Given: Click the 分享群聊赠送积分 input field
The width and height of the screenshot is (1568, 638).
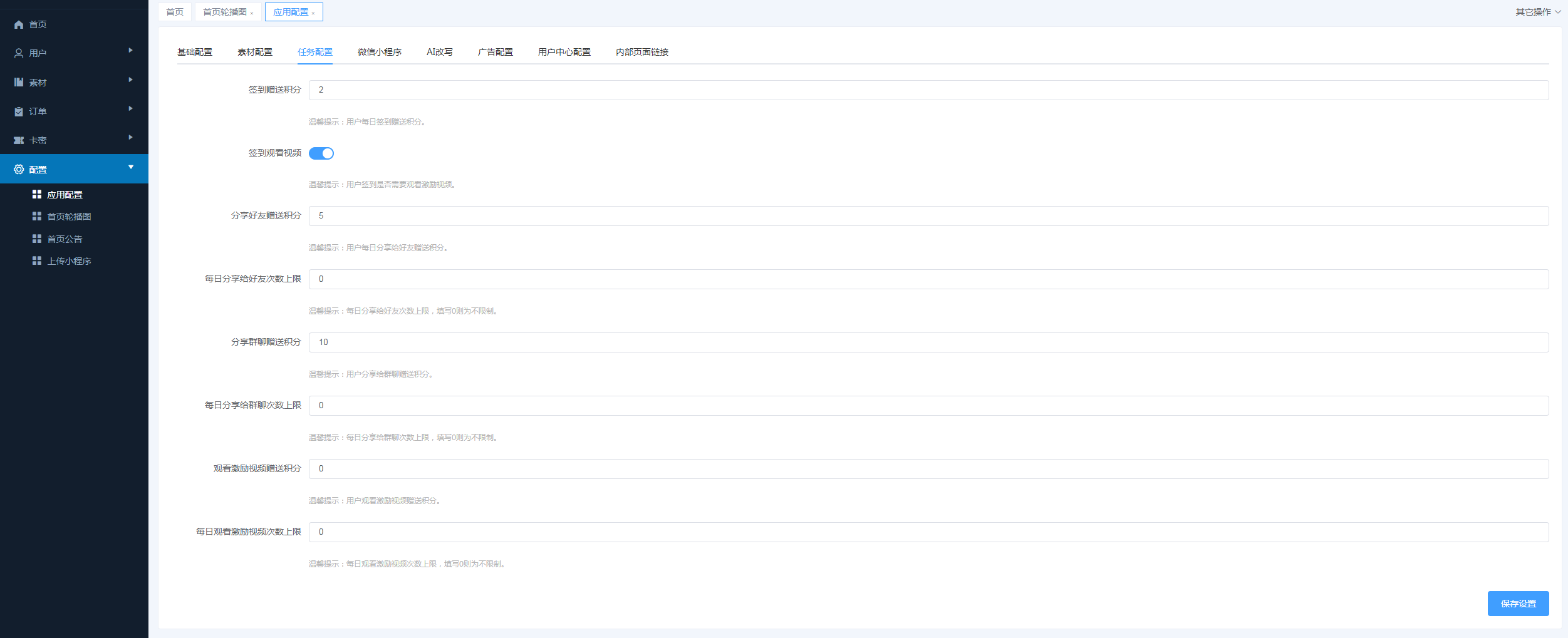Looking at the screenshot, I should pos(928,342).
